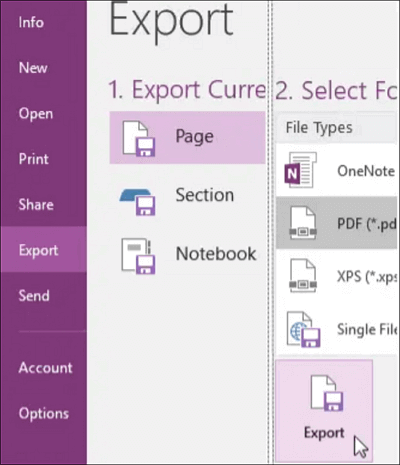Viewport: 400px width, 465px height.
Task: Click the Export button at bottom
Action: click(x=324, y=410)
